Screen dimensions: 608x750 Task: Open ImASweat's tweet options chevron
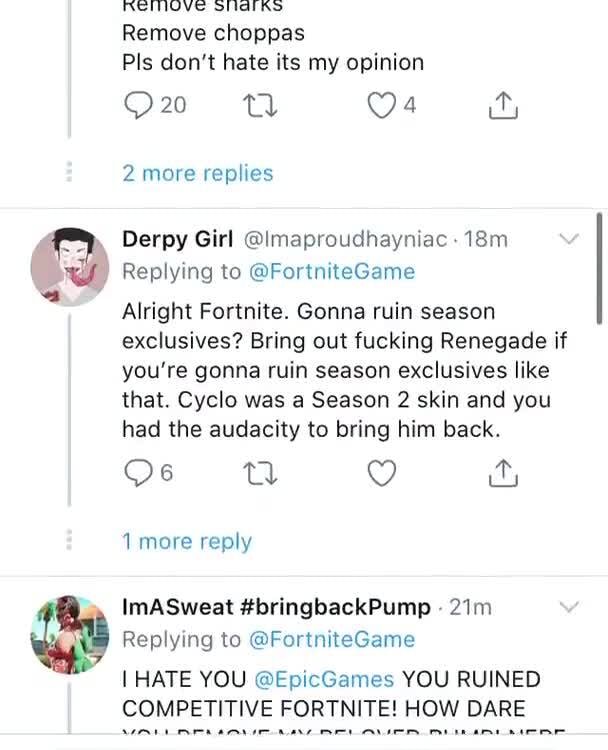pyautogui.click(x=568, y=607)
